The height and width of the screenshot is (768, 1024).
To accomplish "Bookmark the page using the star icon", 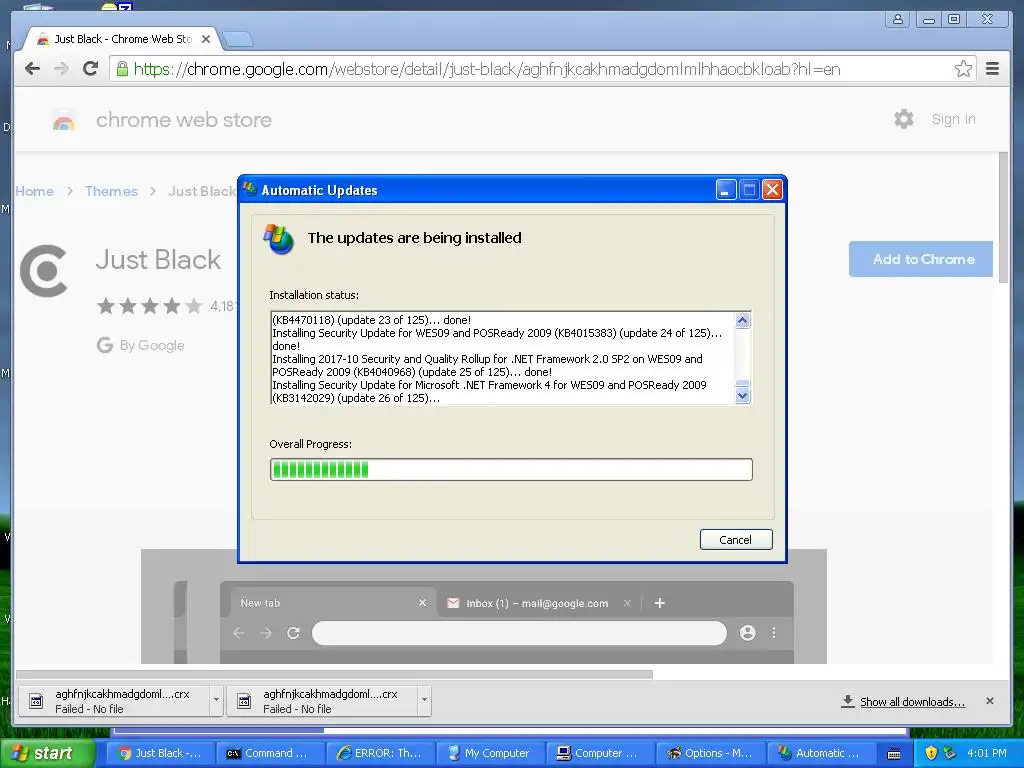I will point(963,69).
